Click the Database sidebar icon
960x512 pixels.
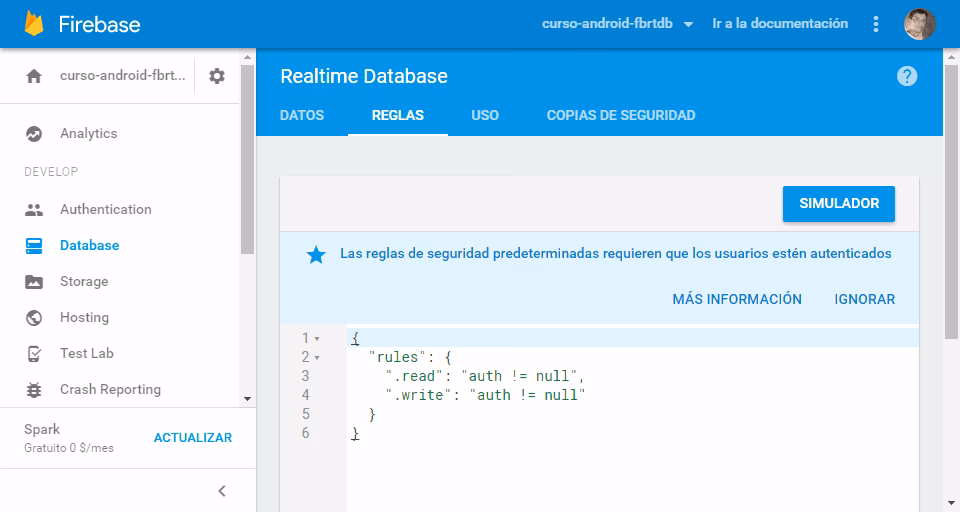click(x=34, y=246)
